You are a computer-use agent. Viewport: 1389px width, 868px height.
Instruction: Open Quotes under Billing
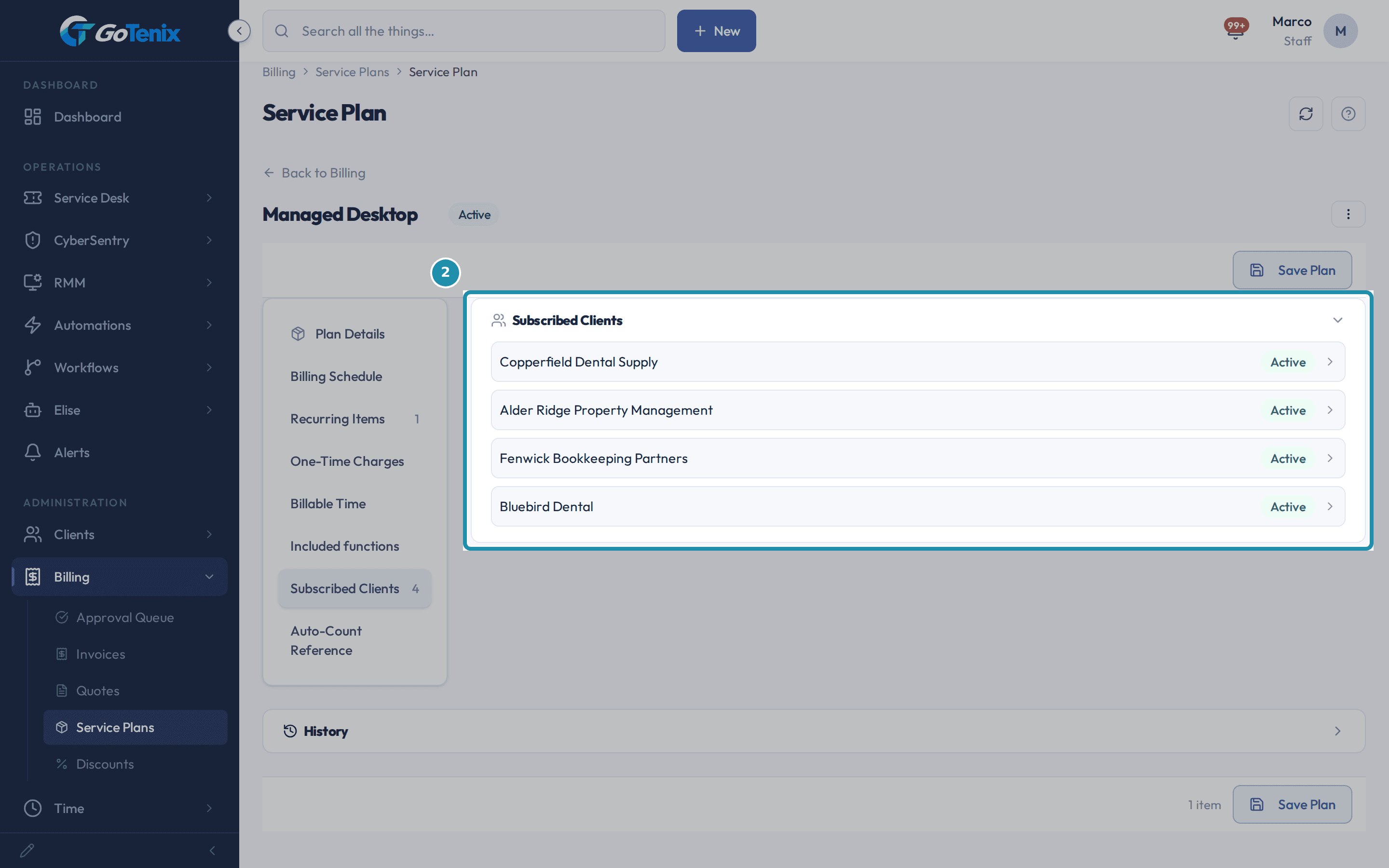coord(136,691)
